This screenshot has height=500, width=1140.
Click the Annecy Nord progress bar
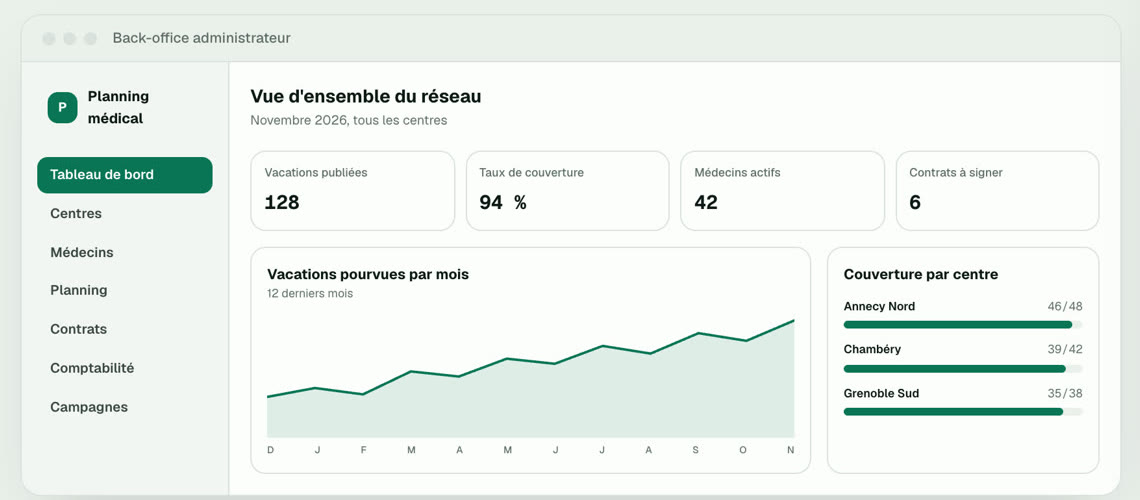(963, 324)
